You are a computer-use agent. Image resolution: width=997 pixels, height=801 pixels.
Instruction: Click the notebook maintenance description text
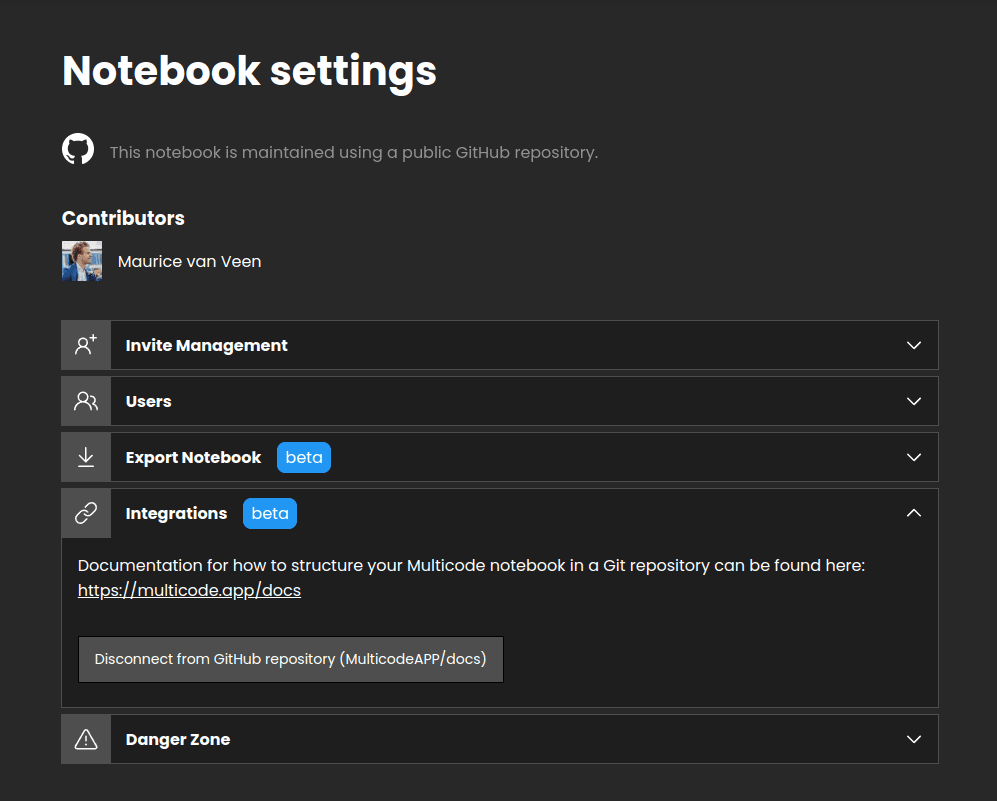point(353,152)
